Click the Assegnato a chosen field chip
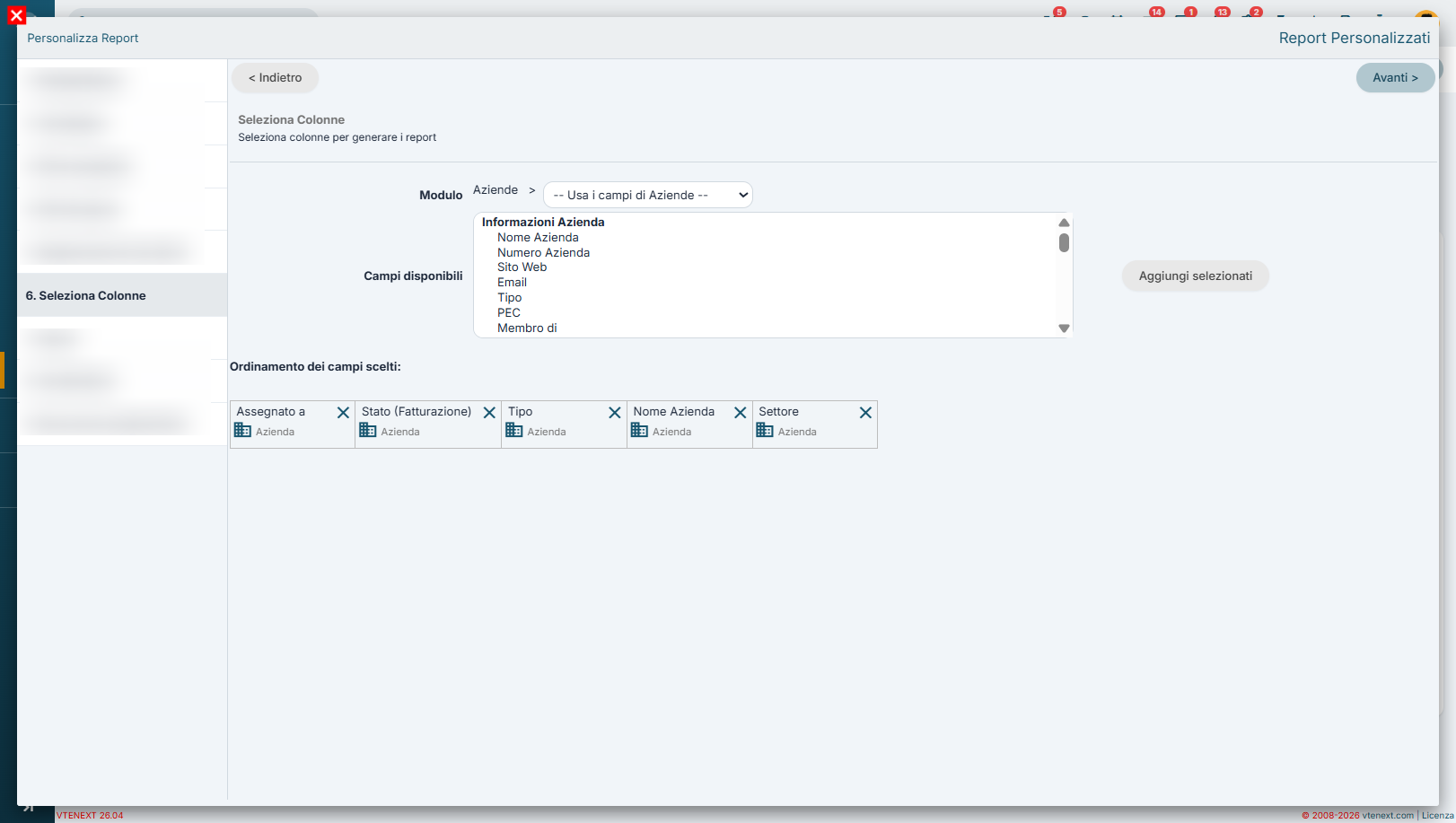The height and width of the screenshot is (823, 1456). point(293,425)
